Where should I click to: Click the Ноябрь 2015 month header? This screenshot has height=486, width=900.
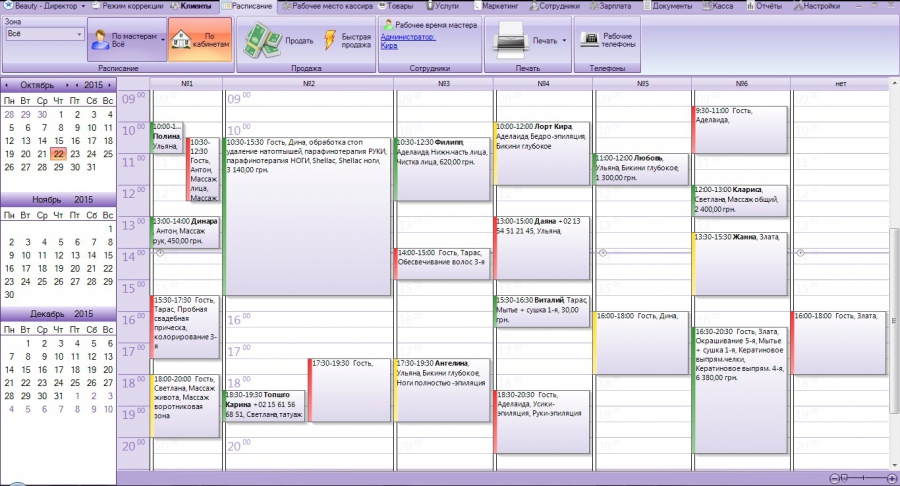pyautogui.click(x=58, y=200)
